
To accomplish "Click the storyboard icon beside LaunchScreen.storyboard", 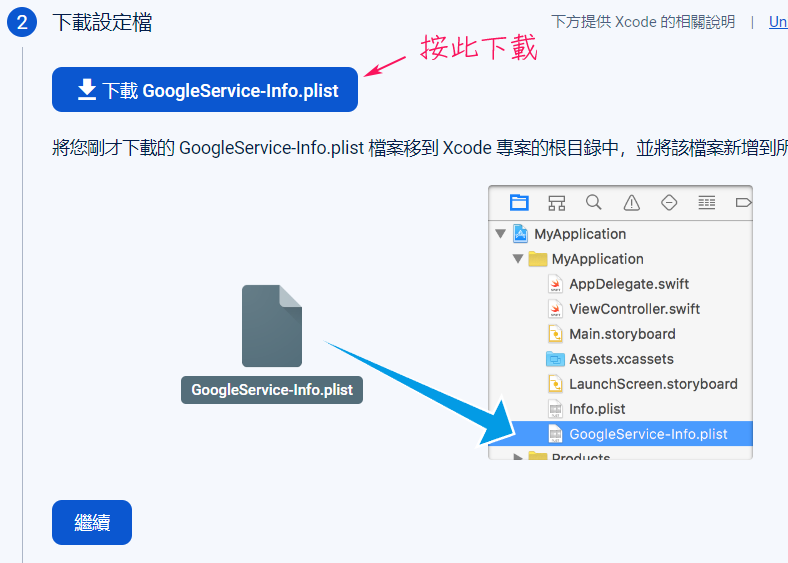I will 555,384.
